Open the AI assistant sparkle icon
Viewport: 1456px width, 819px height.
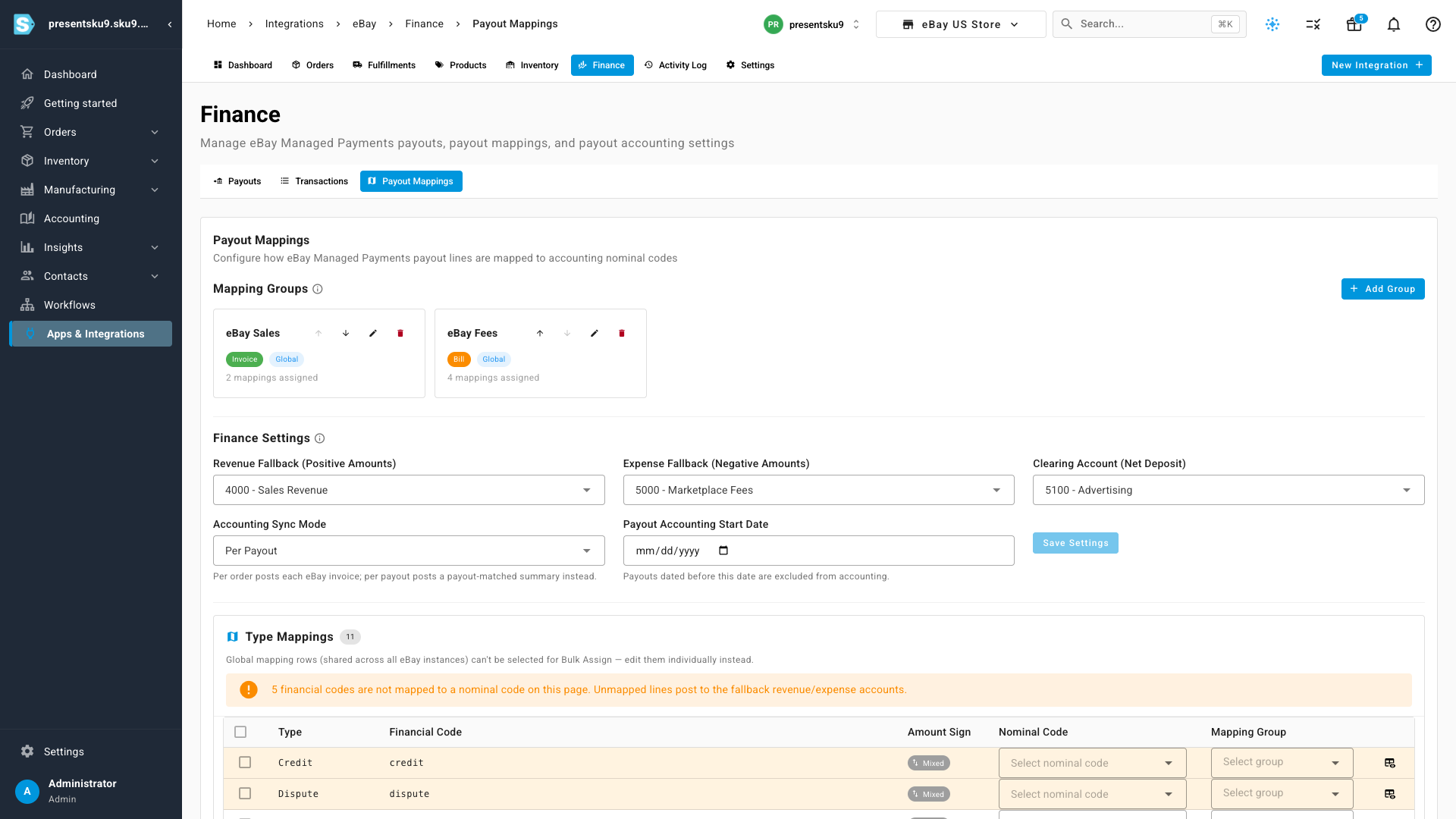point(1272,24)
